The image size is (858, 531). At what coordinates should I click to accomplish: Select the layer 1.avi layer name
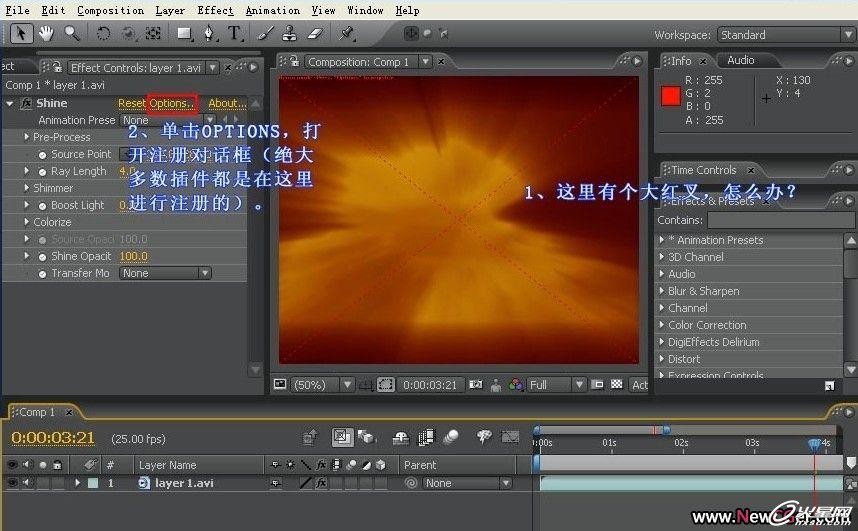(x=184, y=483)
